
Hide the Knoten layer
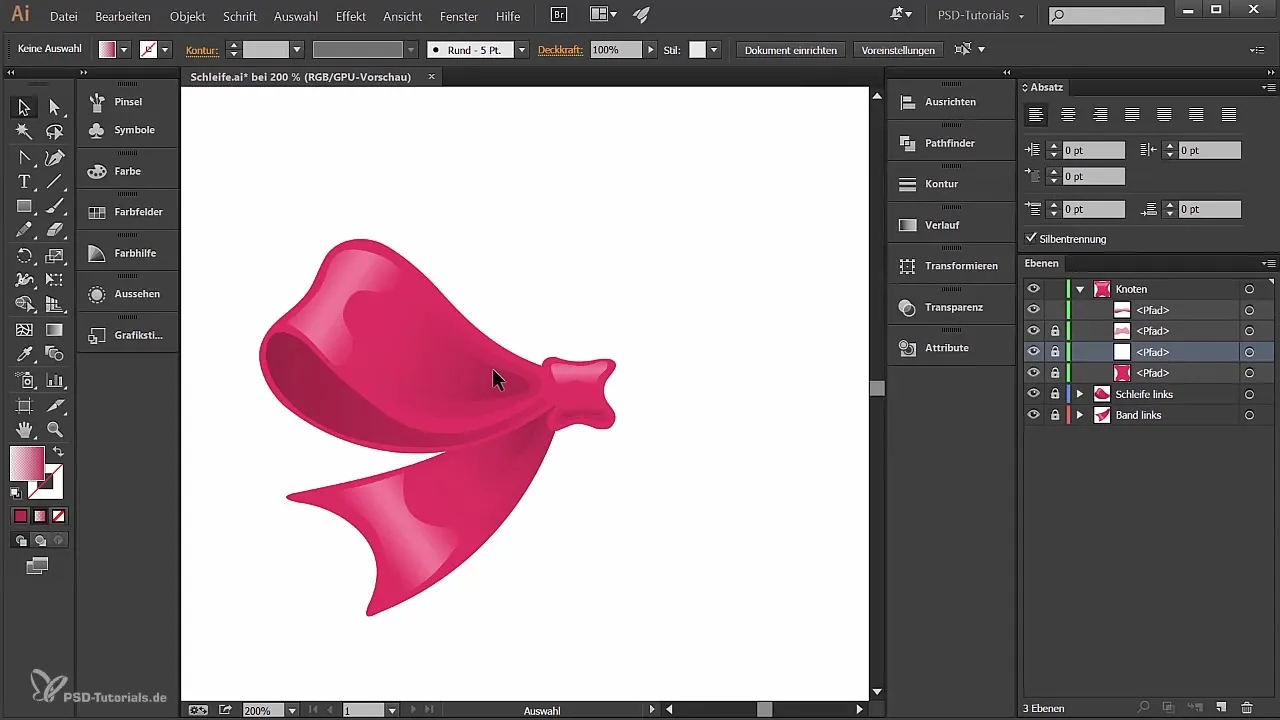[x=1034, y=289]
